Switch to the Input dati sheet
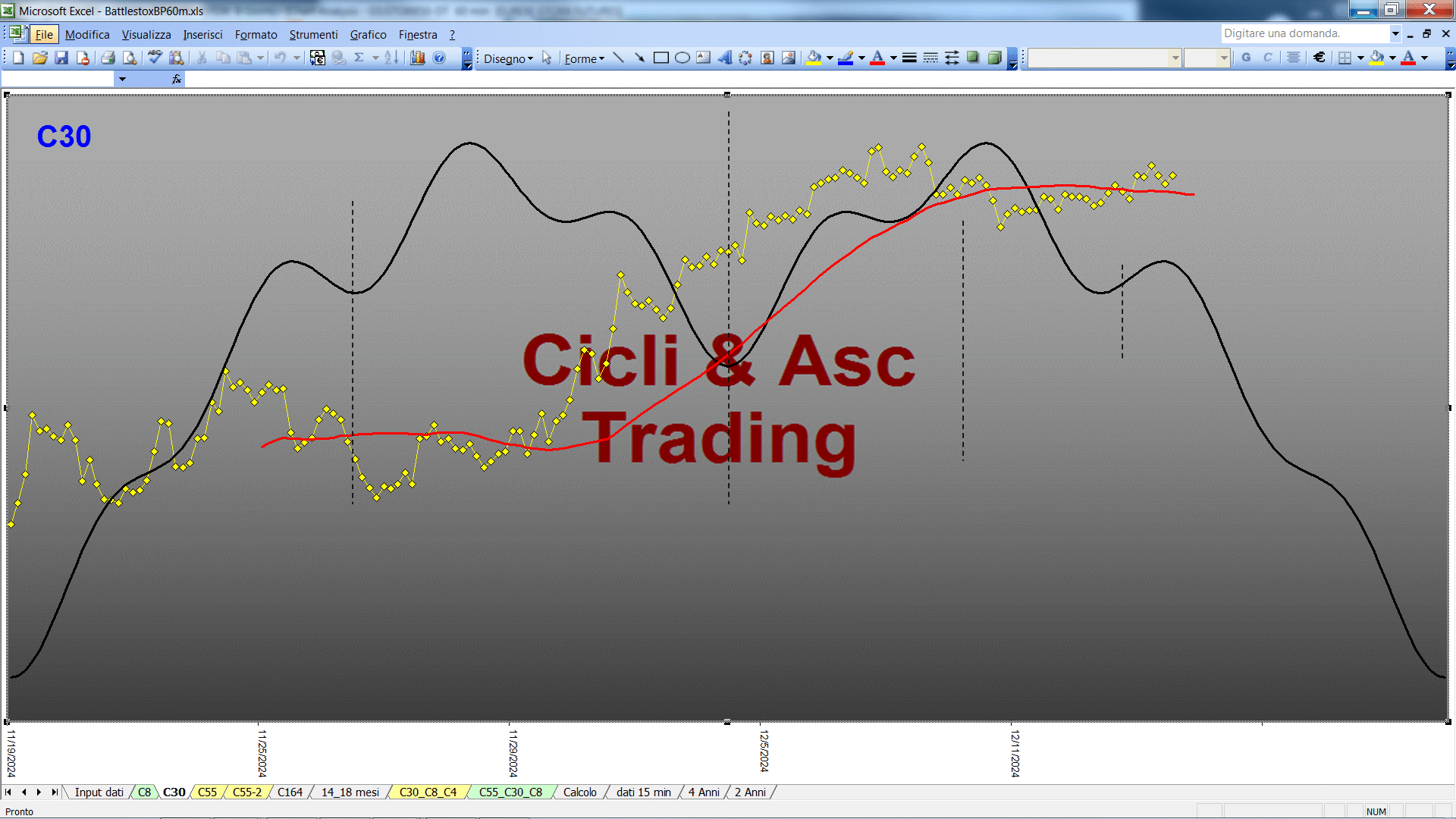 99,792
